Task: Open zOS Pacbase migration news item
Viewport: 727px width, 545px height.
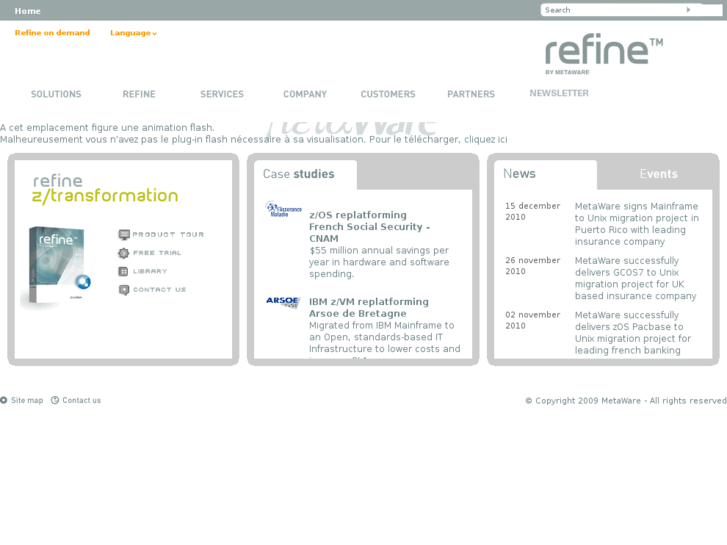Action: point(633,333)
